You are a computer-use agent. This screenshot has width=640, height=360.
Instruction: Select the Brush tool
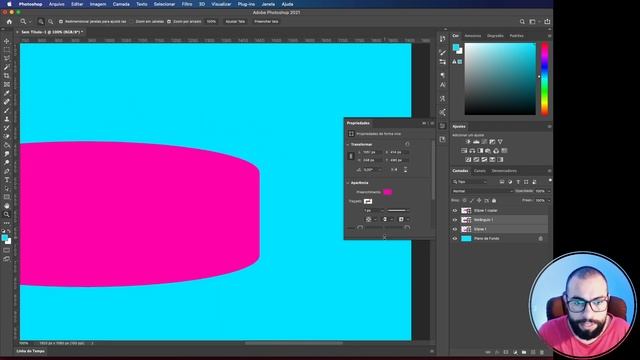pyautogui.click(x=7, y=110)
